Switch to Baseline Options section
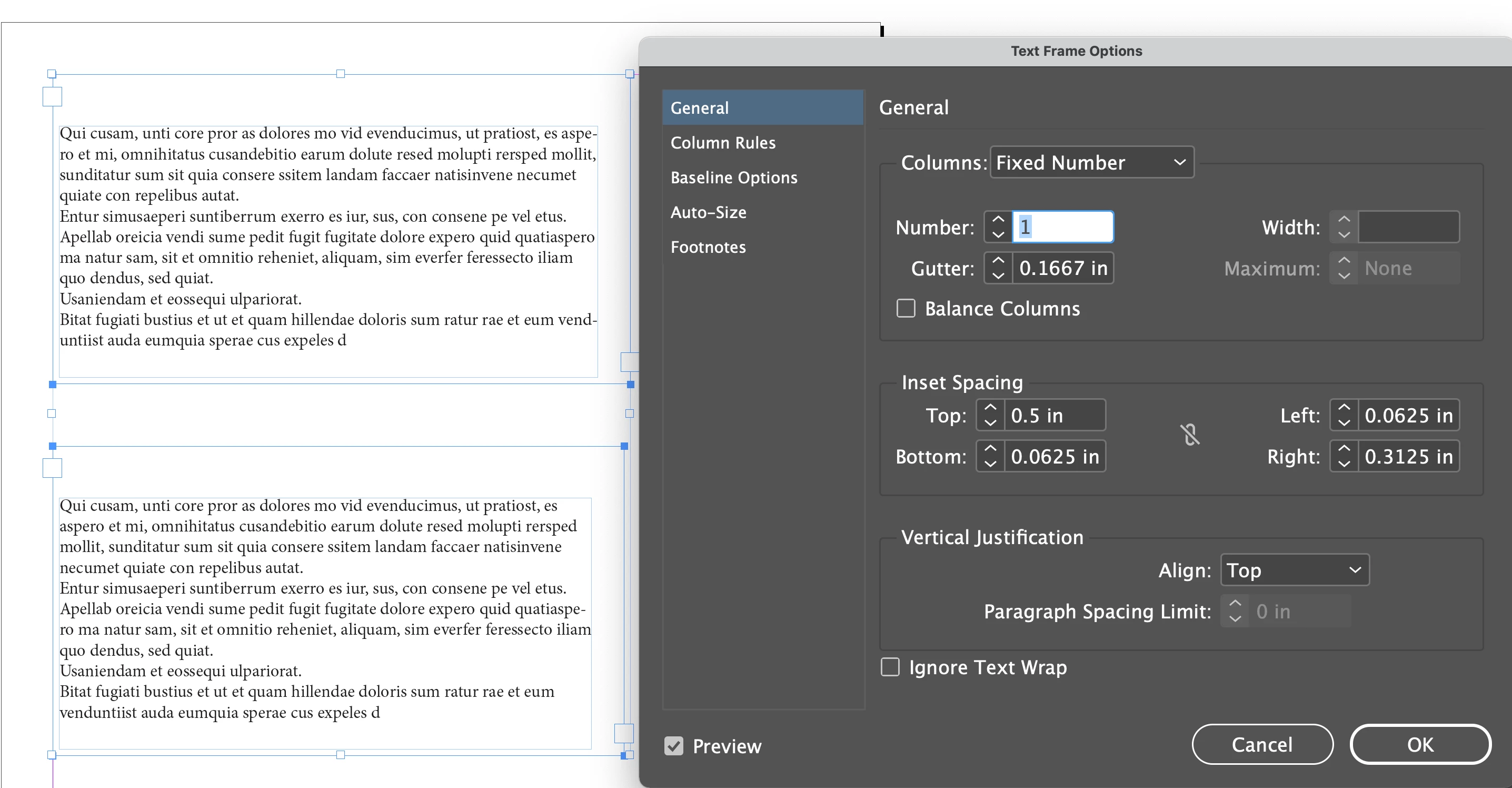Screen dimensions: 1512x788 click(x=734, y=178)
